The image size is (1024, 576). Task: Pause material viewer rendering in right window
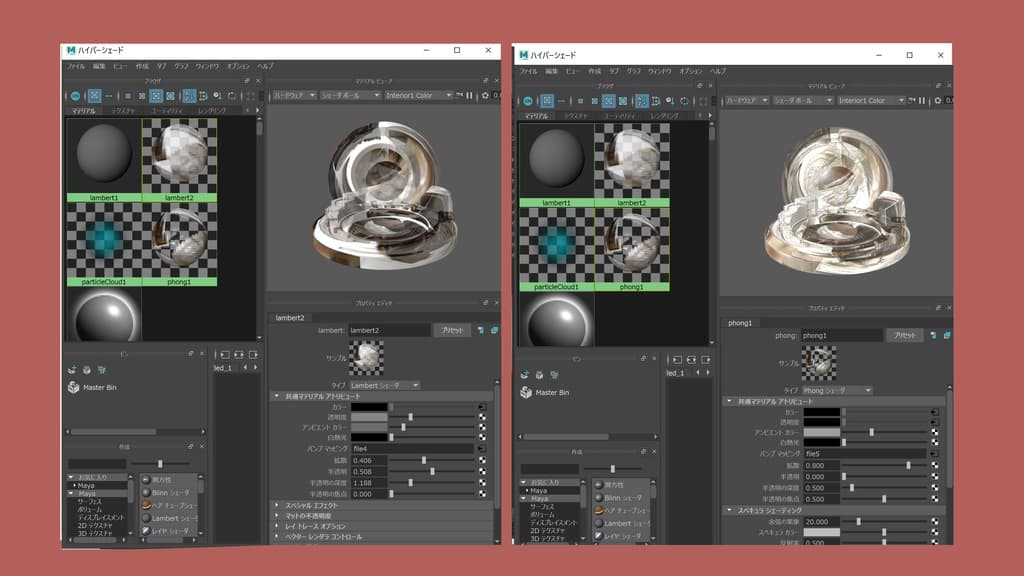point(922,101)
